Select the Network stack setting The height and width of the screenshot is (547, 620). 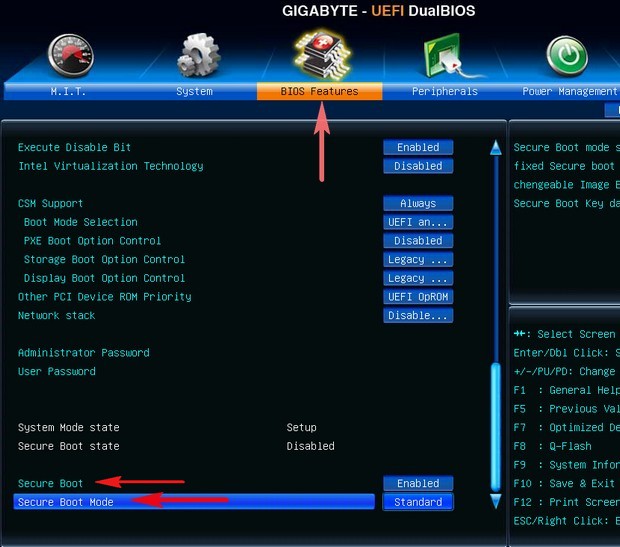(x=57, y=315)
